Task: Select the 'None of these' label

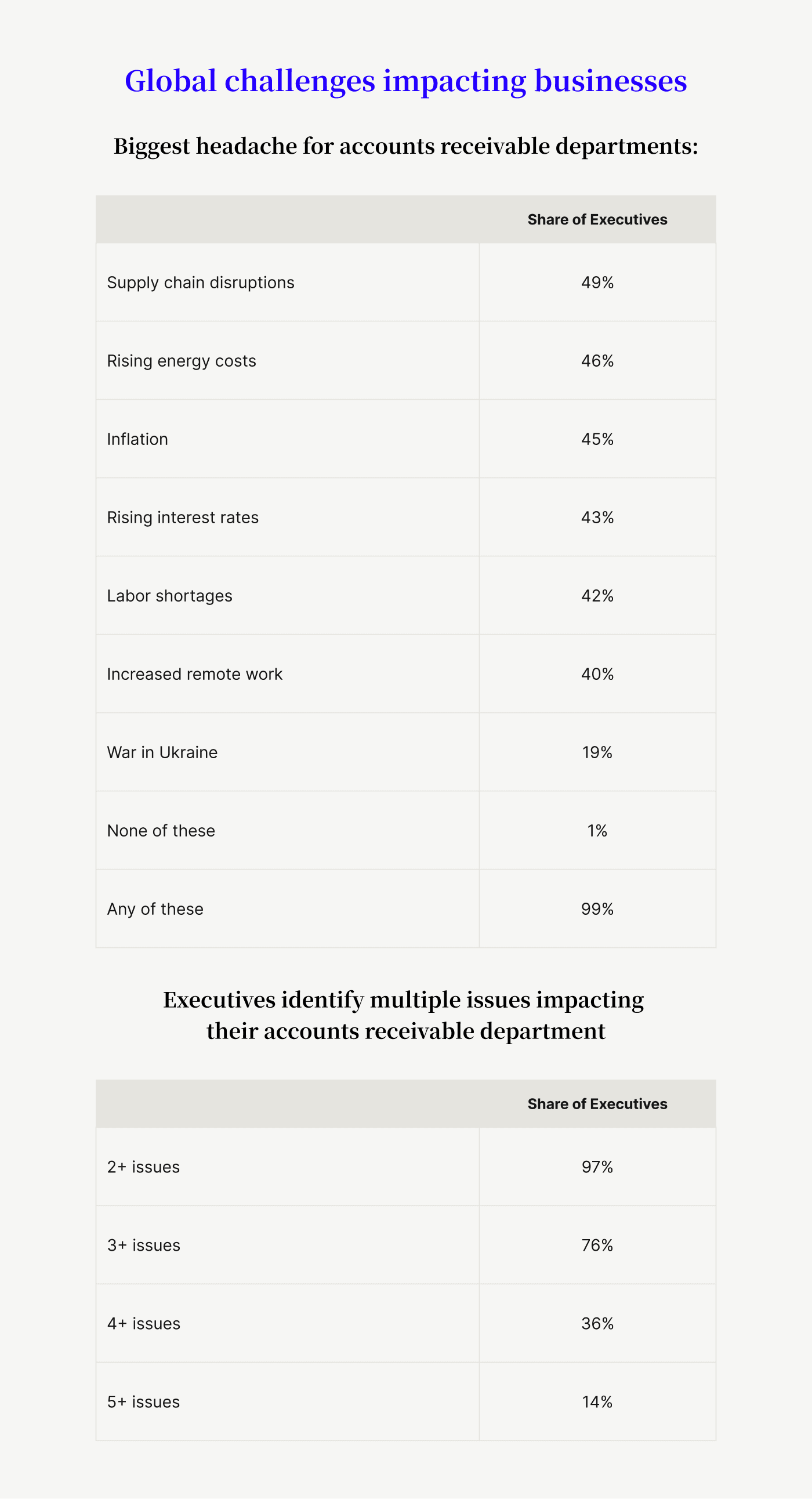Action: point(161,831)
